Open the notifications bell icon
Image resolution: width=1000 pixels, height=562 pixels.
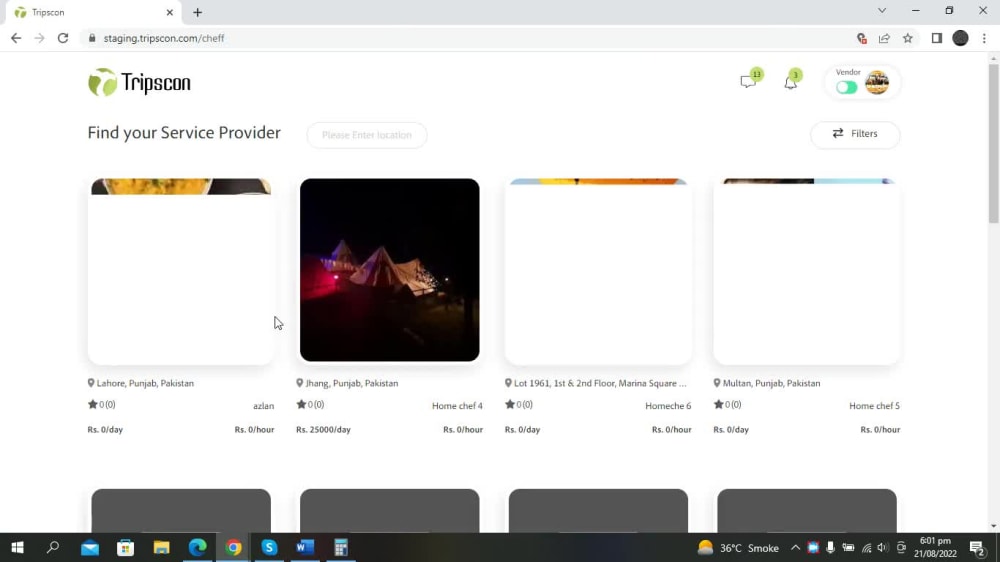click(790, 82)
